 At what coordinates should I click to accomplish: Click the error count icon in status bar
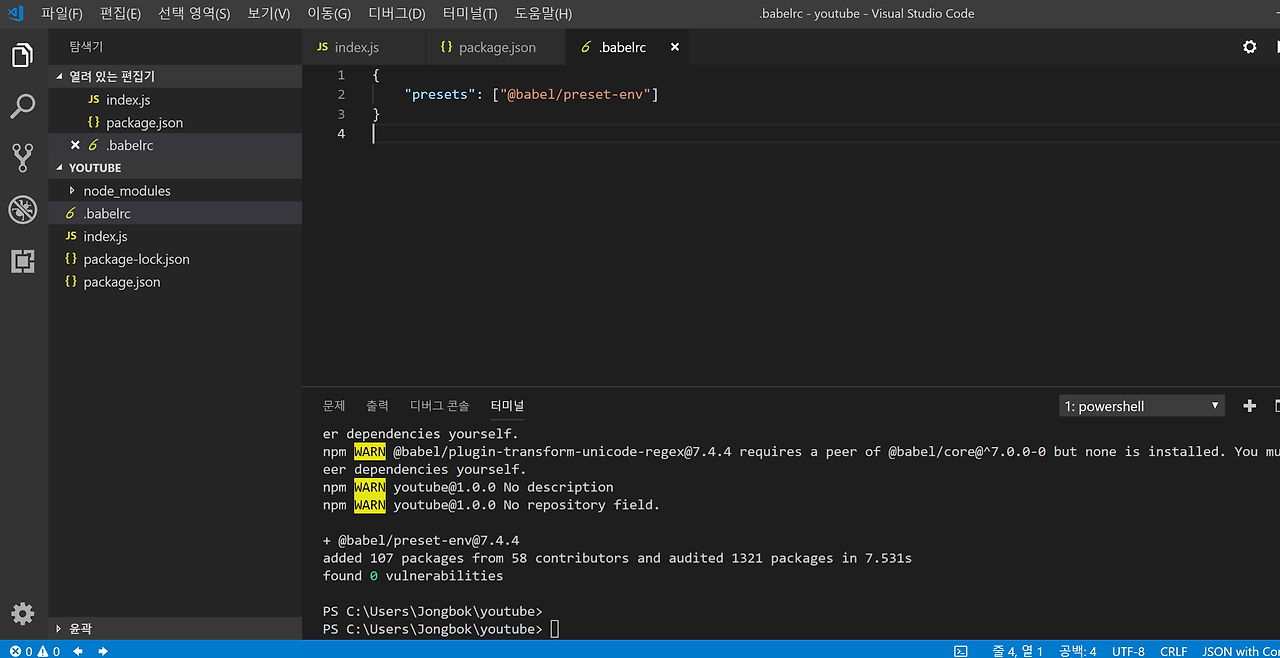[15, 651]
